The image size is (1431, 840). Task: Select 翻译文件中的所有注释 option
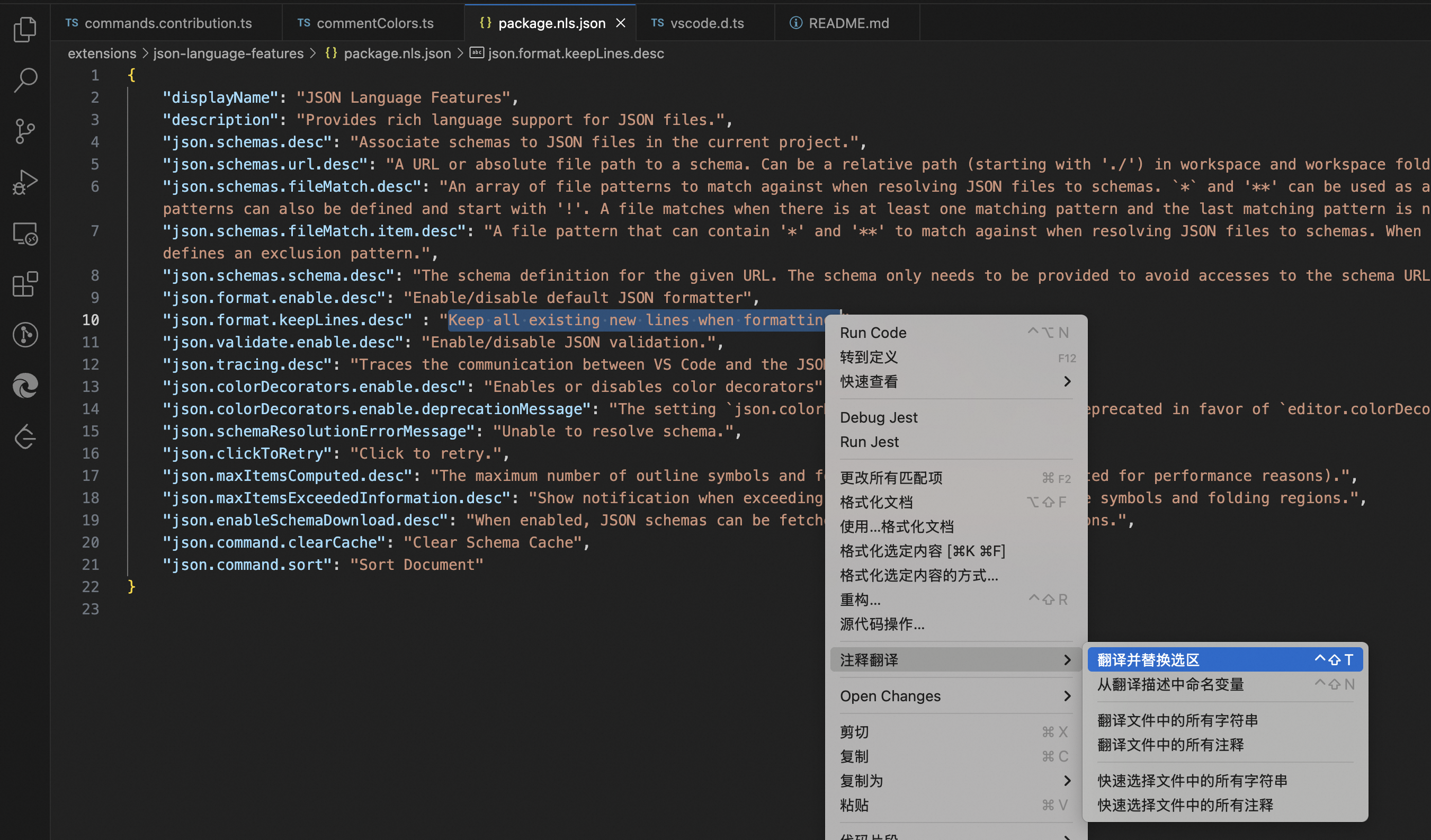(x=1170, y=745)
